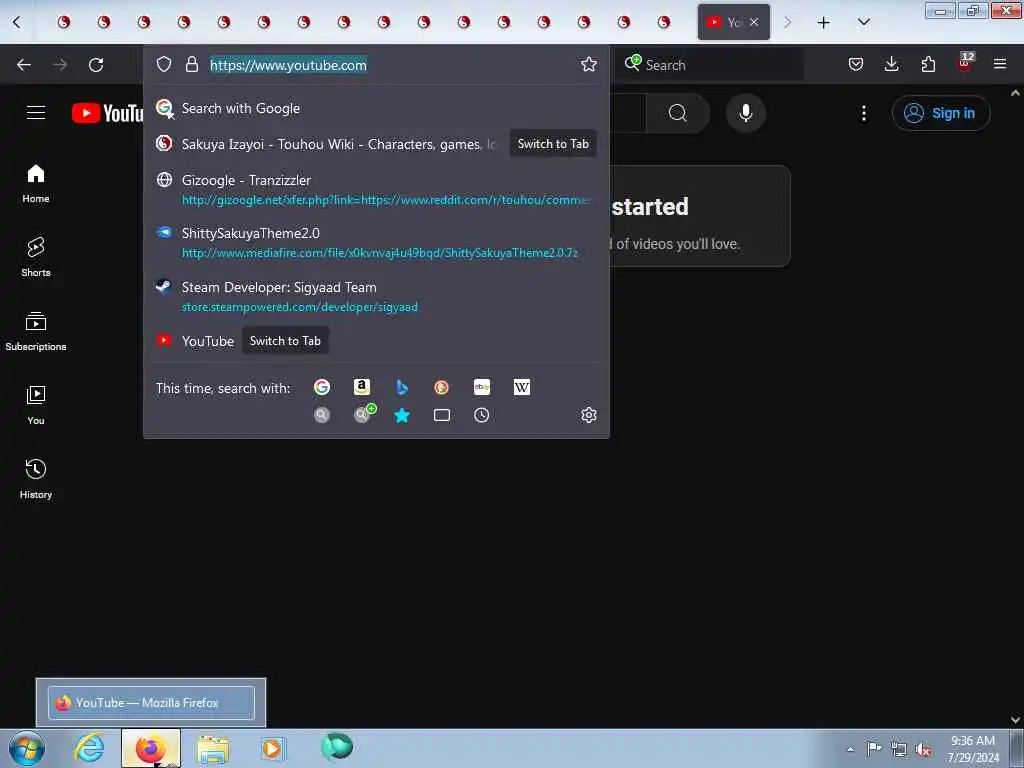Choose Search with Google suggestion

coord(376,108)
